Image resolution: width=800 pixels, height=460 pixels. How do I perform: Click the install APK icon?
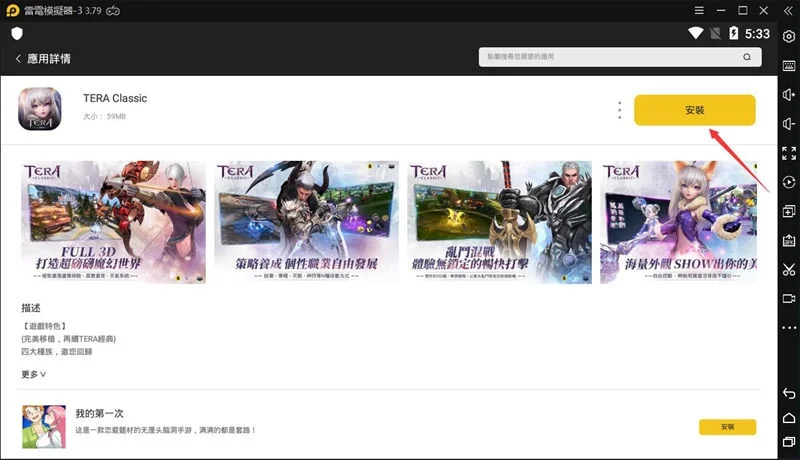789,240
